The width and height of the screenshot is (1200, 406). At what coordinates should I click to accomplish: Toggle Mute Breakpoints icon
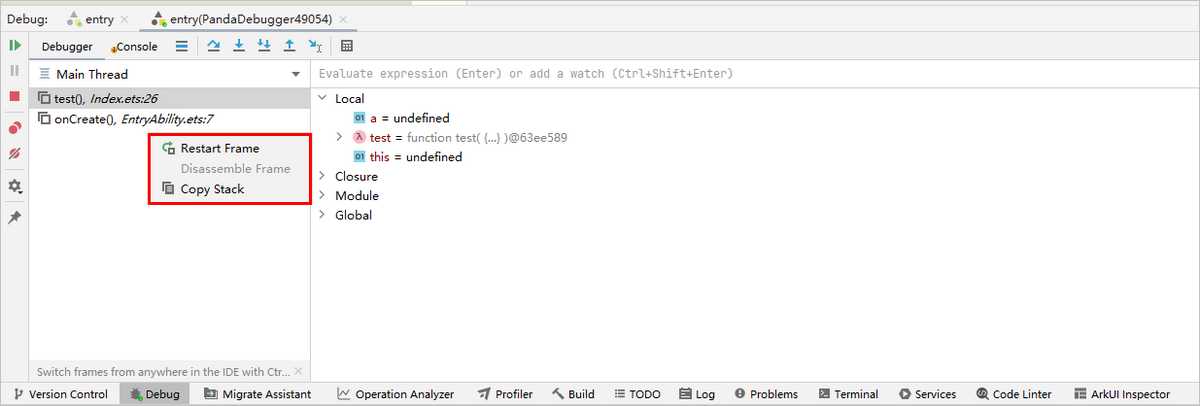click(15, 154)
